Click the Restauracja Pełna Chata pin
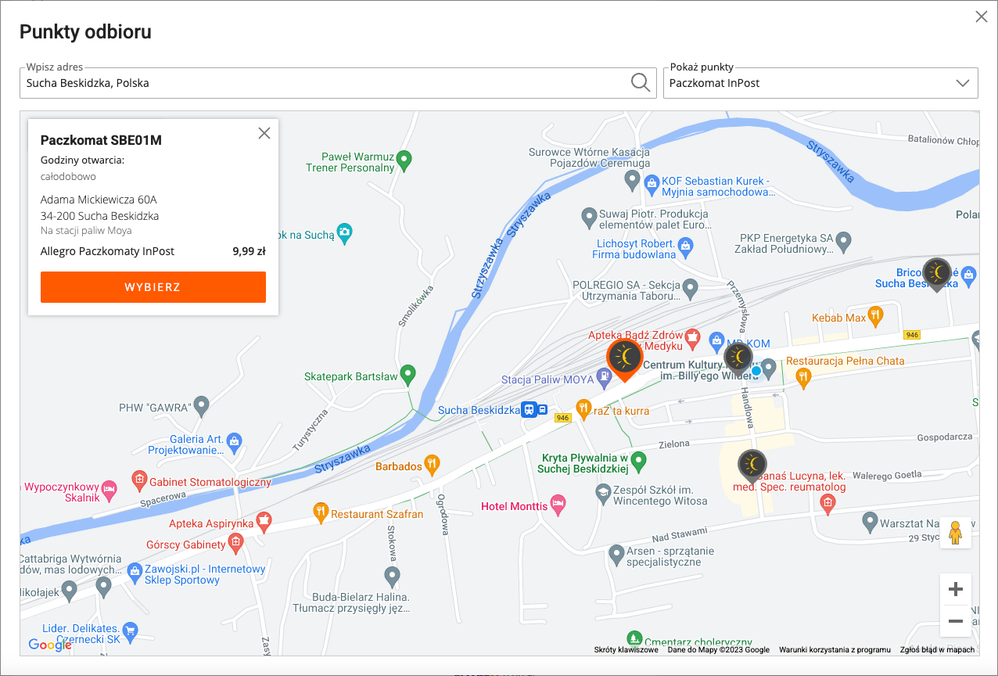This screenshot has height=676, width=998. [x=803, y=377]
